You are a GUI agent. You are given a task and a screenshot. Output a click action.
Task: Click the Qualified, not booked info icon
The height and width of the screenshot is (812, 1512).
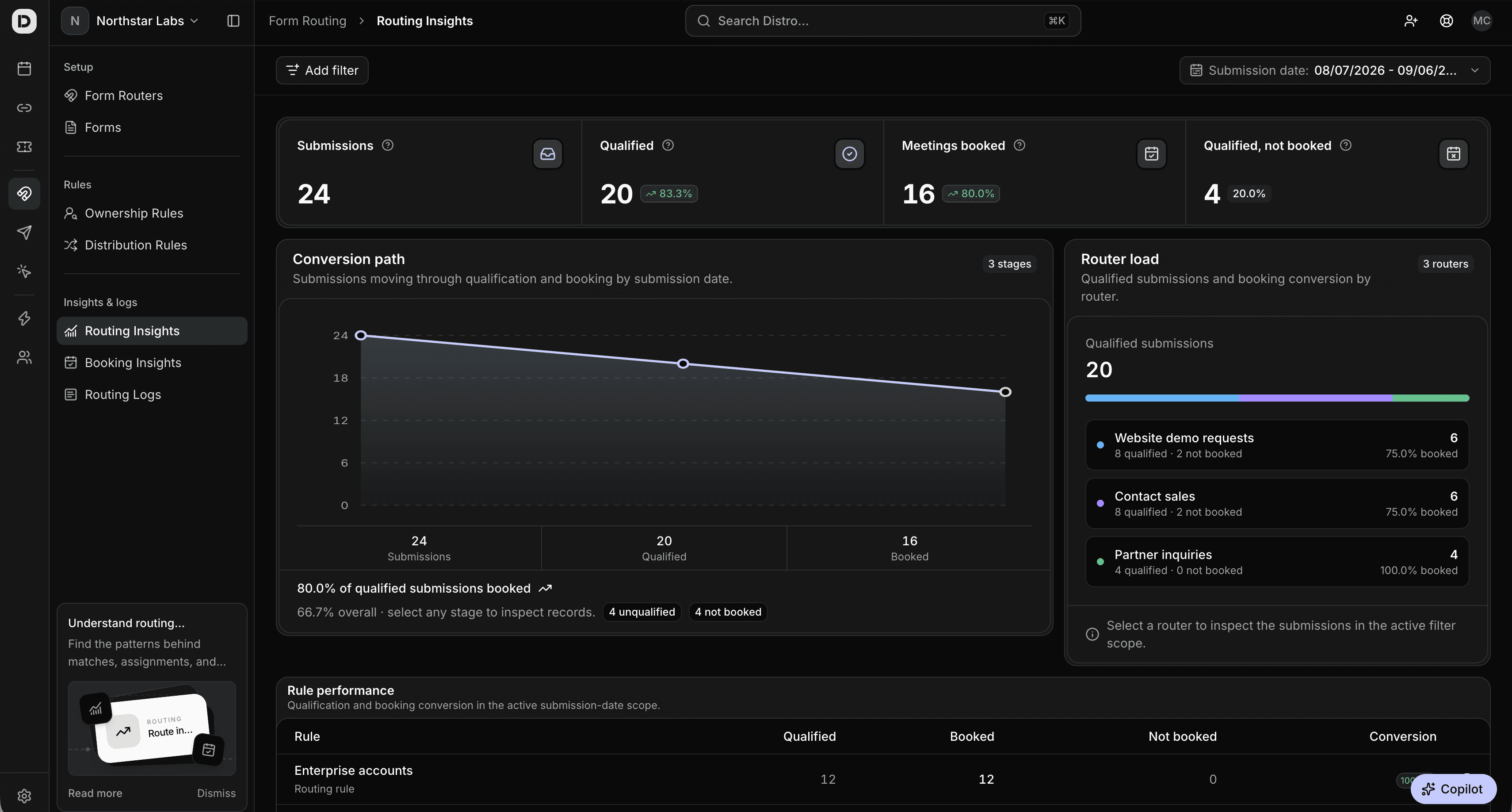(1346, 145)
